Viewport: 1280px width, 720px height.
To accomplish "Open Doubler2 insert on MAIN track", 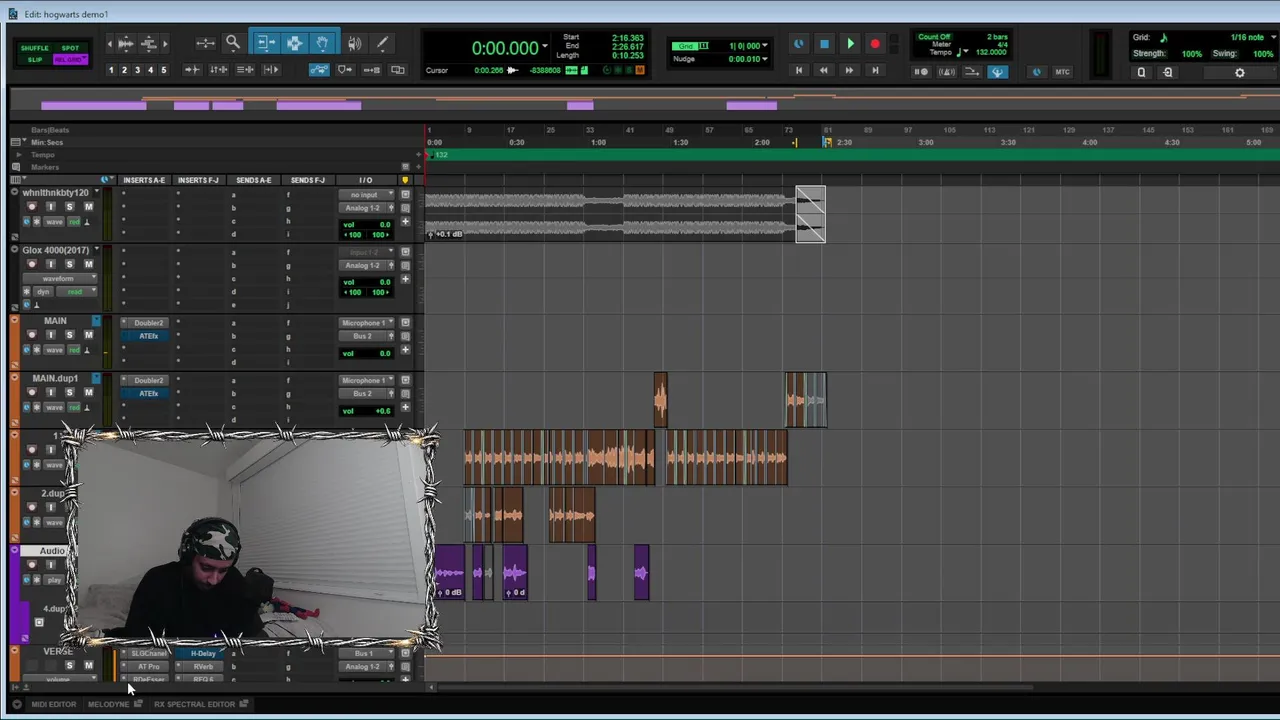I will pos(148,323).
